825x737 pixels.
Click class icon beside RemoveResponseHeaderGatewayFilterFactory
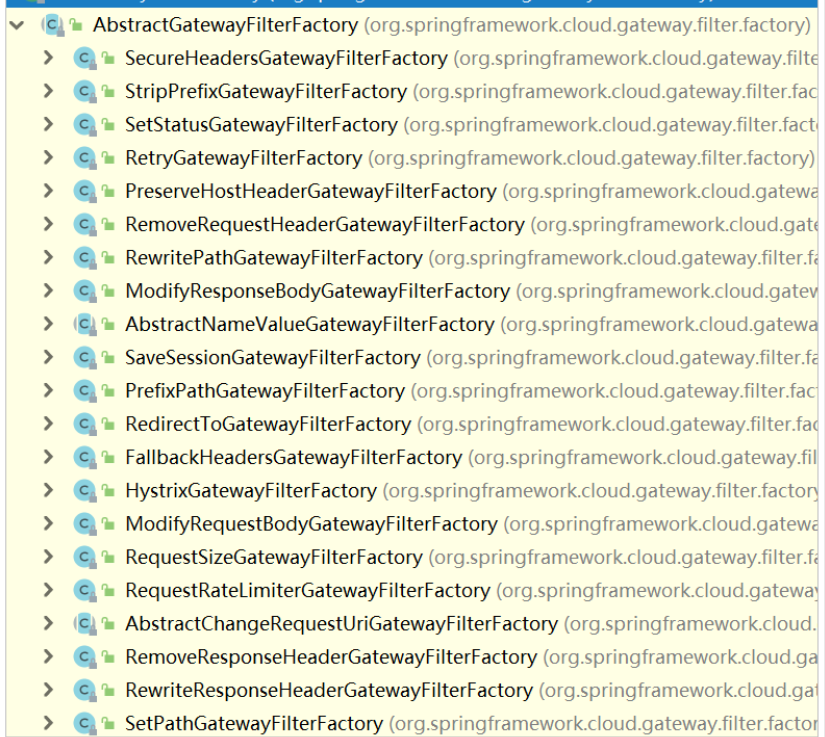85,657
